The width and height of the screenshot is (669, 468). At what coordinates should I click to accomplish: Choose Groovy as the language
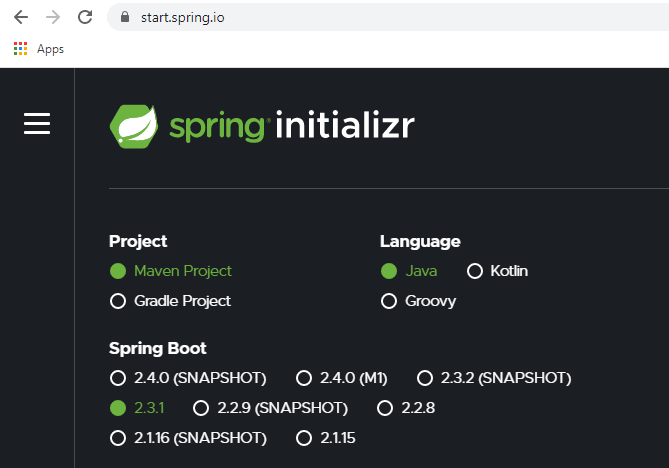418,301
